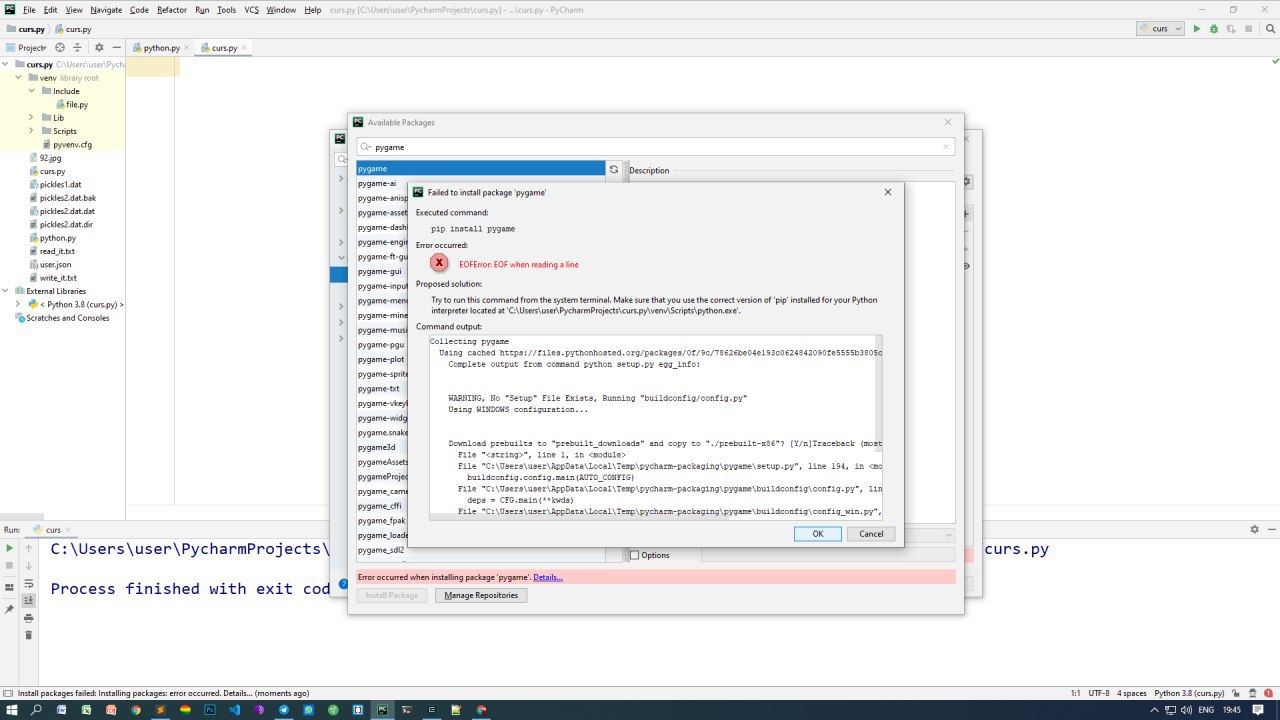Clear Run console with trash icon

(x=29, y=635)
